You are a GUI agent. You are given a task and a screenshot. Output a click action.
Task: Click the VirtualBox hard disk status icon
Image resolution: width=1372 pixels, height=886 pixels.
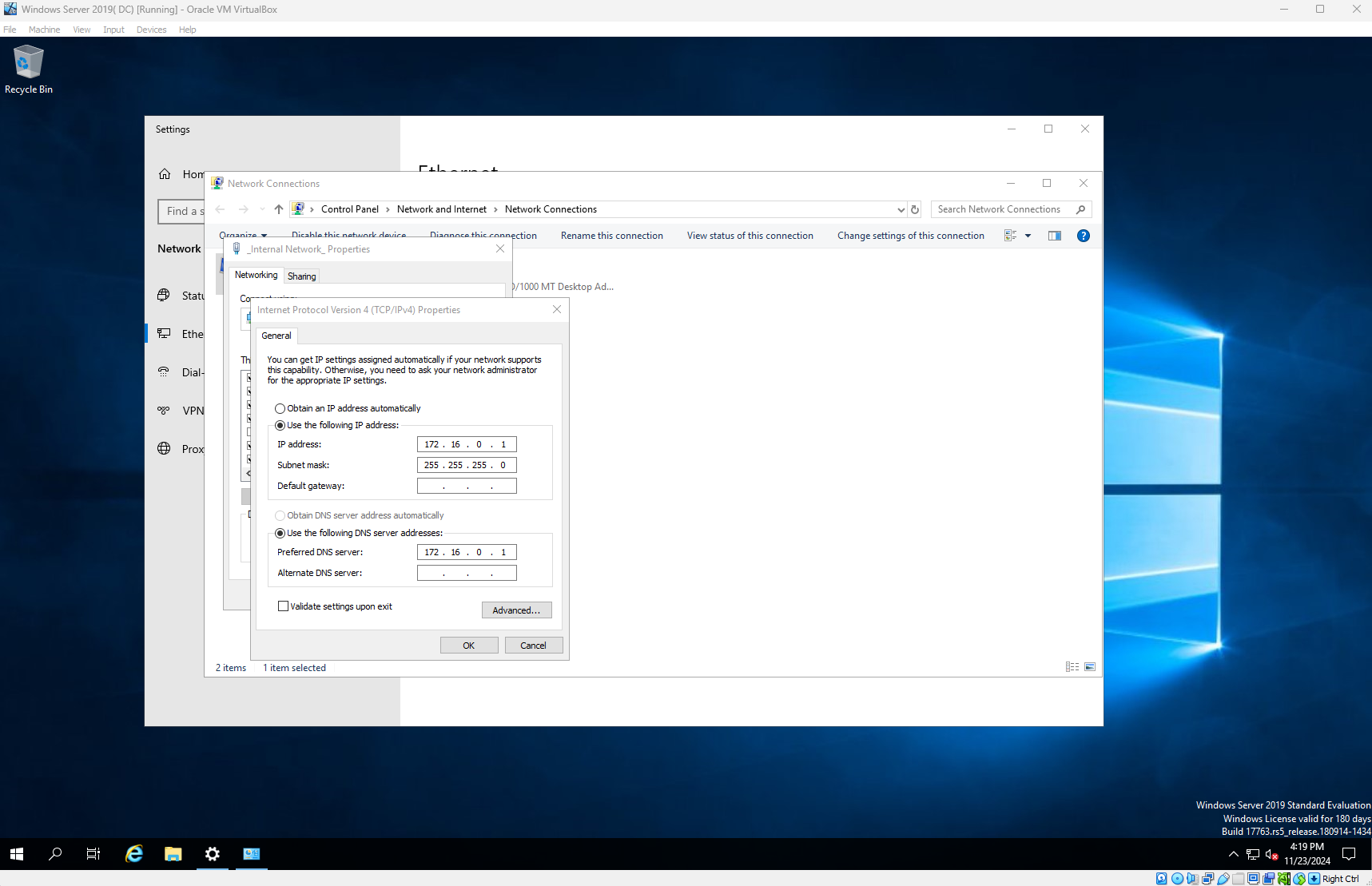1162,879
